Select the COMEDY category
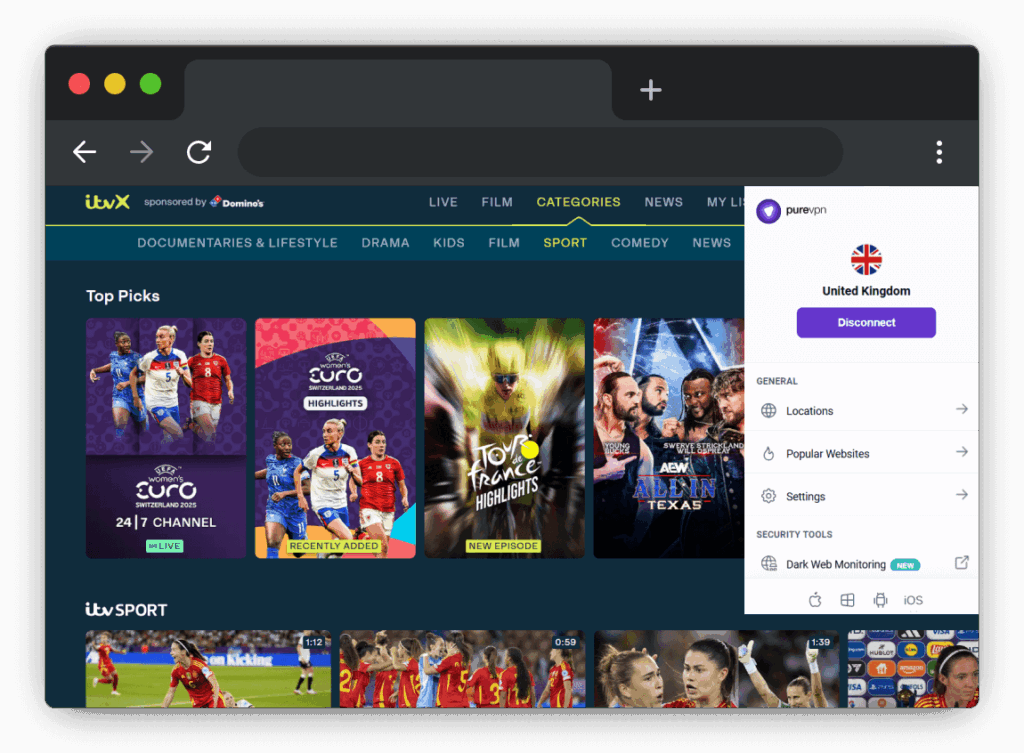1024x753 pixels. tap(640, 243)
